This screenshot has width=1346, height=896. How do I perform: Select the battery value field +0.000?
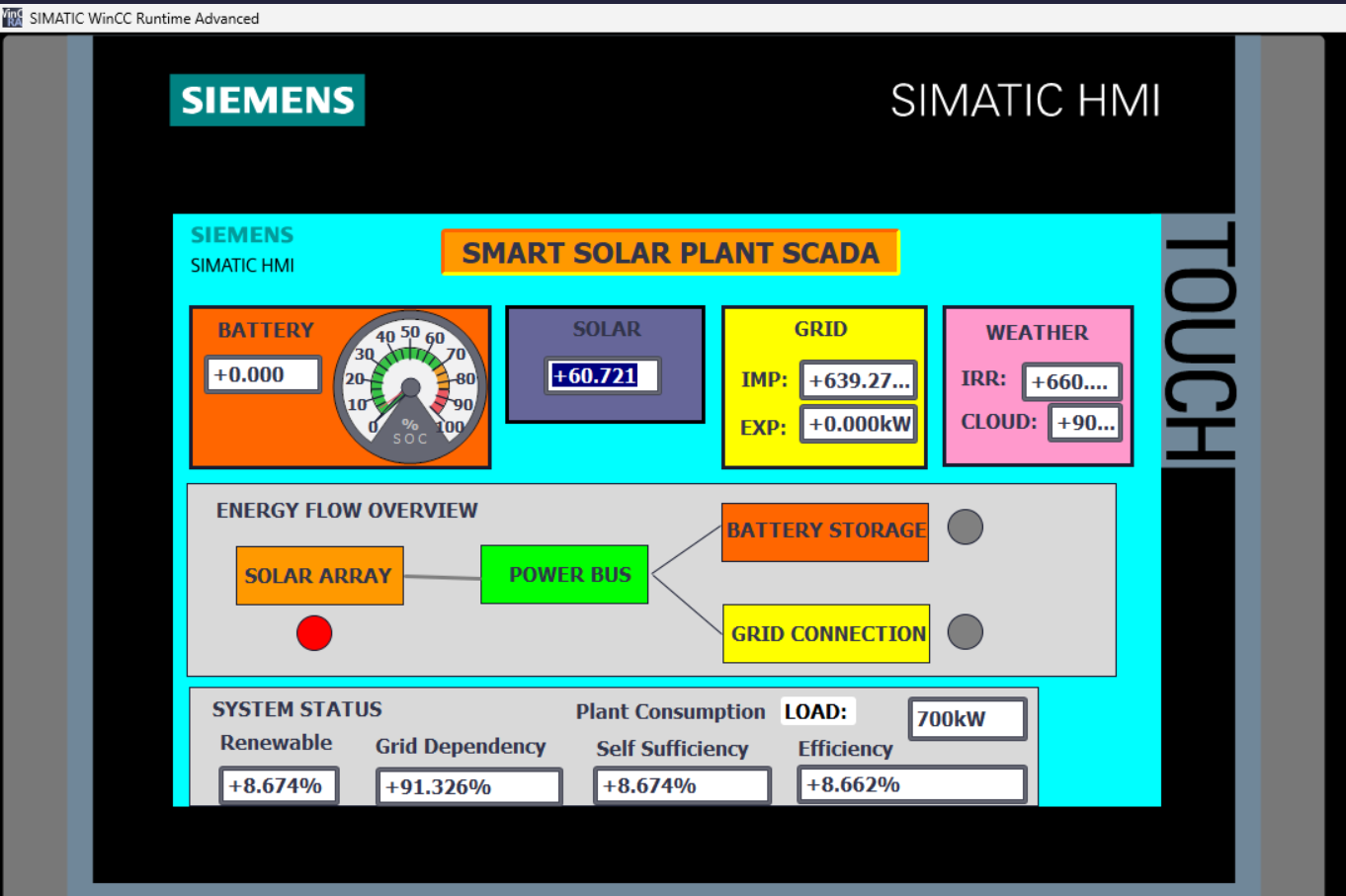[x=263, y=374]
